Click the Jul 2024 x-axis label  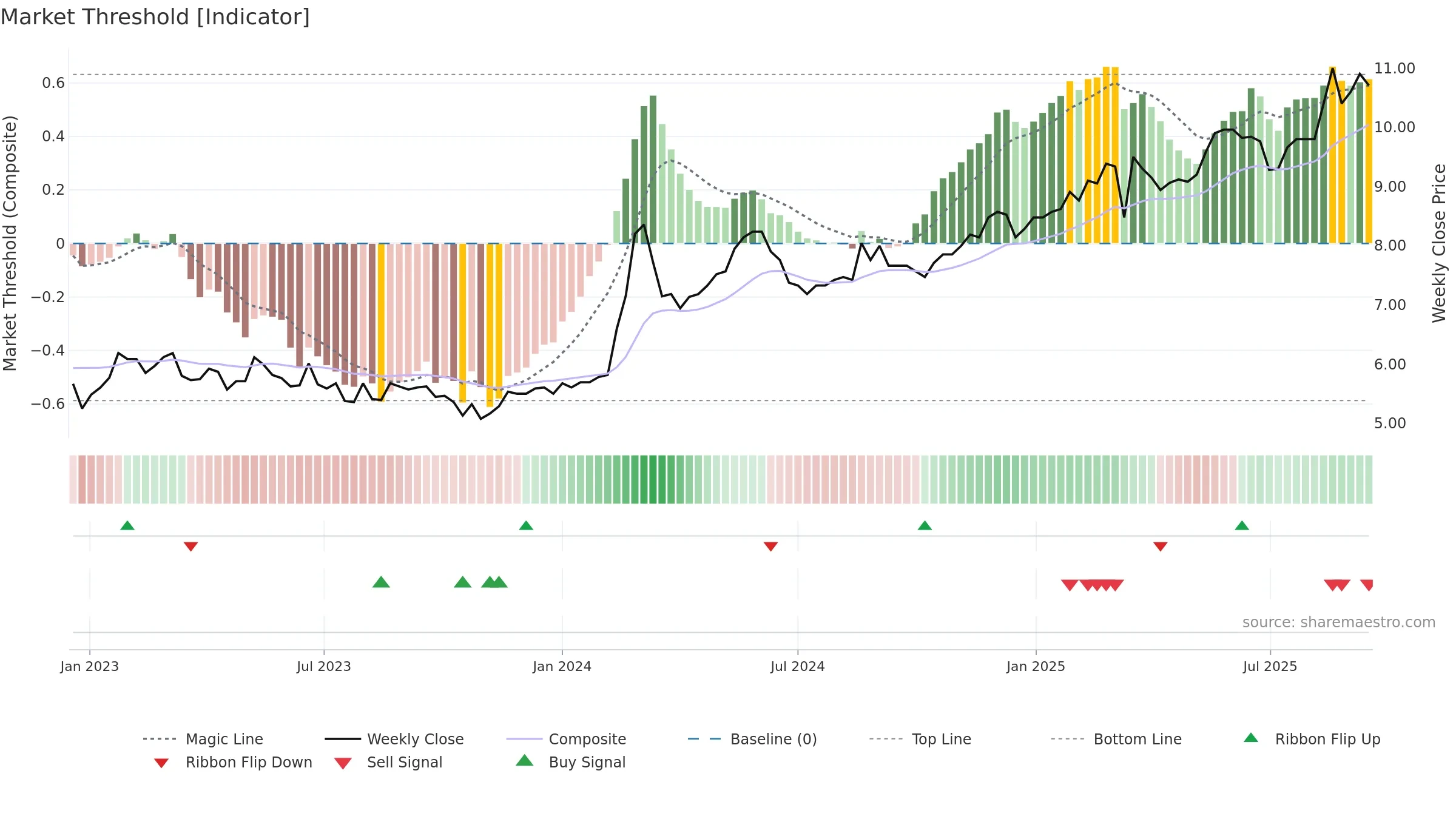(798, 666)
